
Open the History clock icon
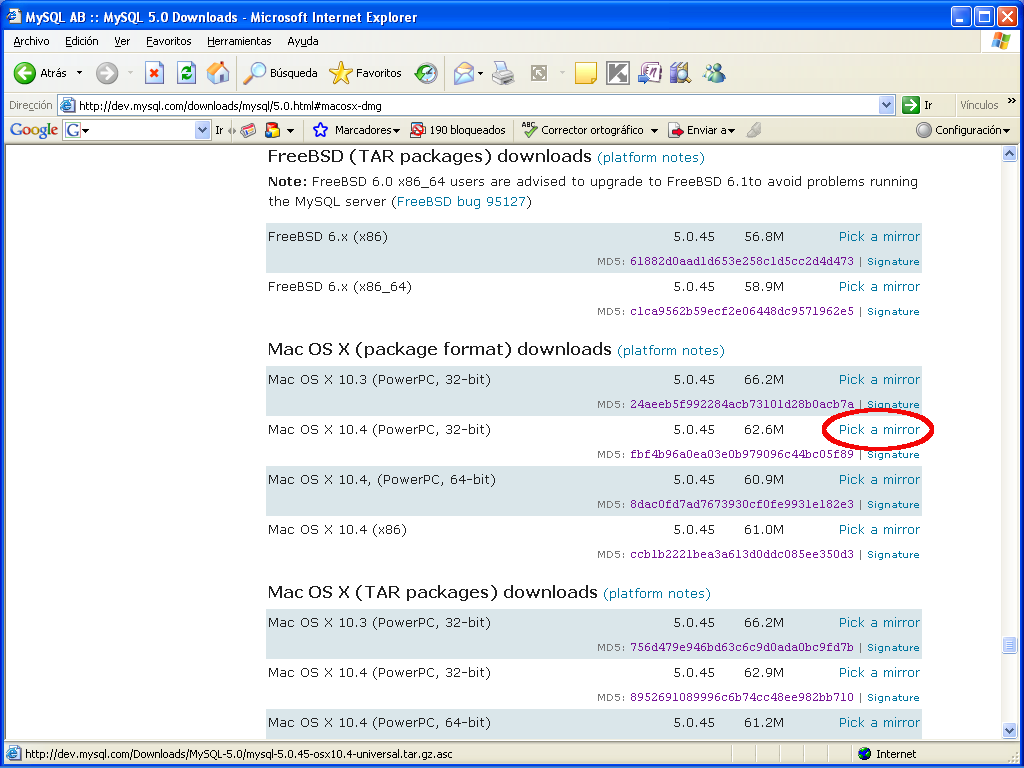(x=426, y=73)
